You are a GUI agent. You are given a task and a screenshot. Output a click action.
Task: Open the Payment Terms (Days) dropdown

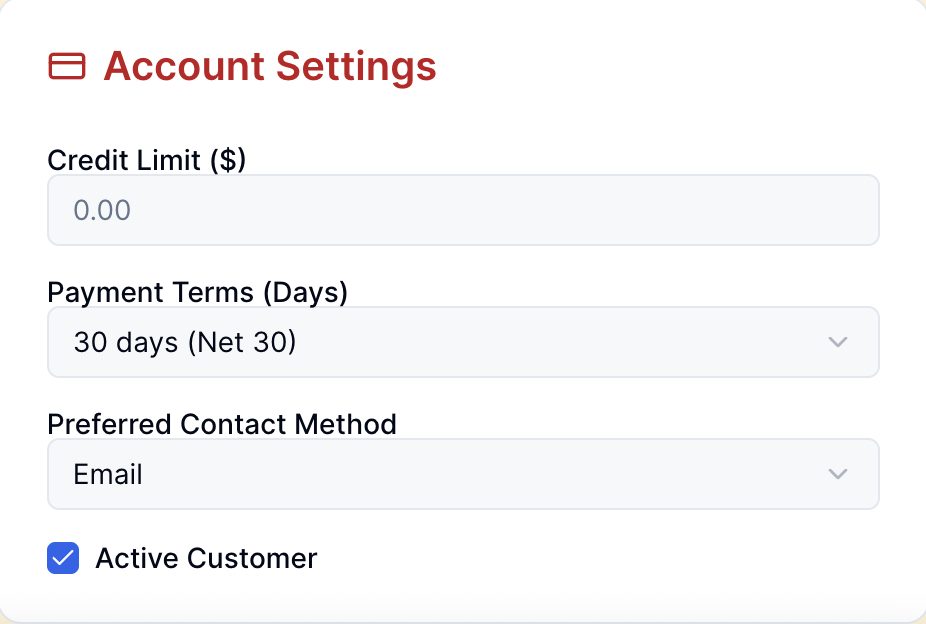coord(463,343)
